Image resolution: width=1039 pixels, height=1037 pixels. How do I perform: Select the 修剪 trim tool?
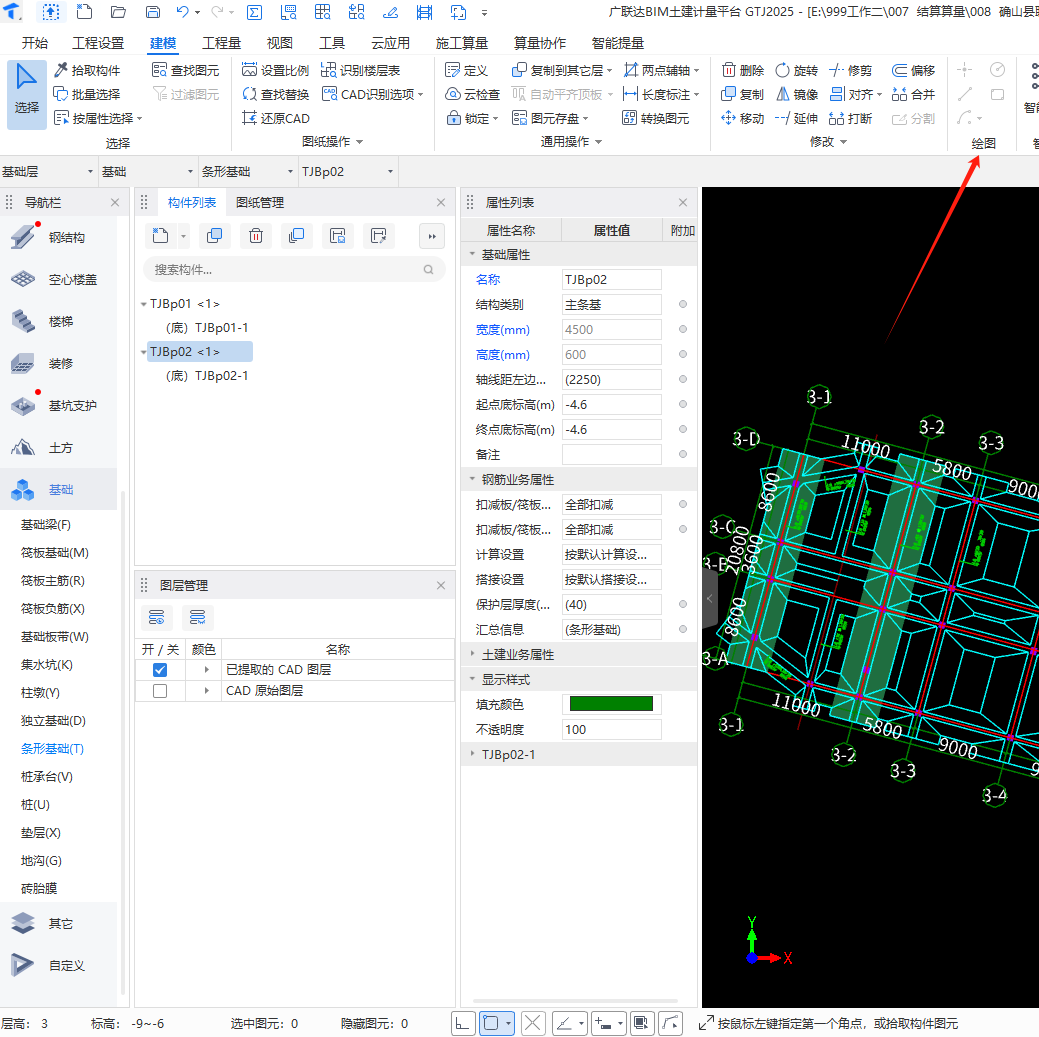pyautogui.click(x=851, y=70)
